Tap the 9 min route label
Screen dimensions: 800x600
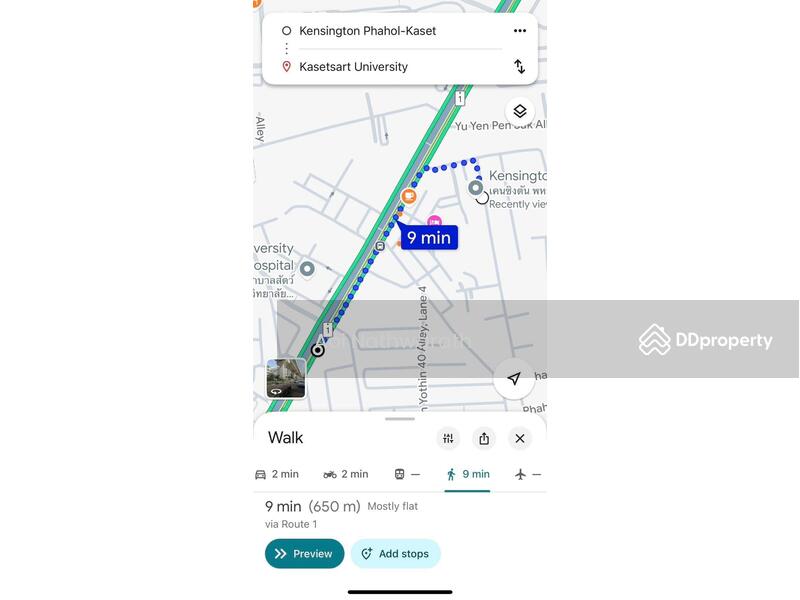[429, 237]
